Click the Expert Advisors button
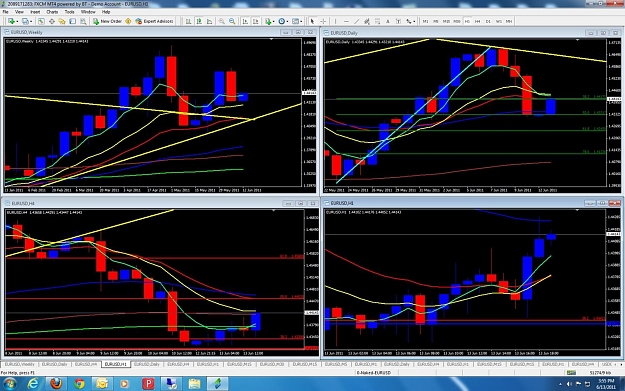 click(x=154, y=21)
